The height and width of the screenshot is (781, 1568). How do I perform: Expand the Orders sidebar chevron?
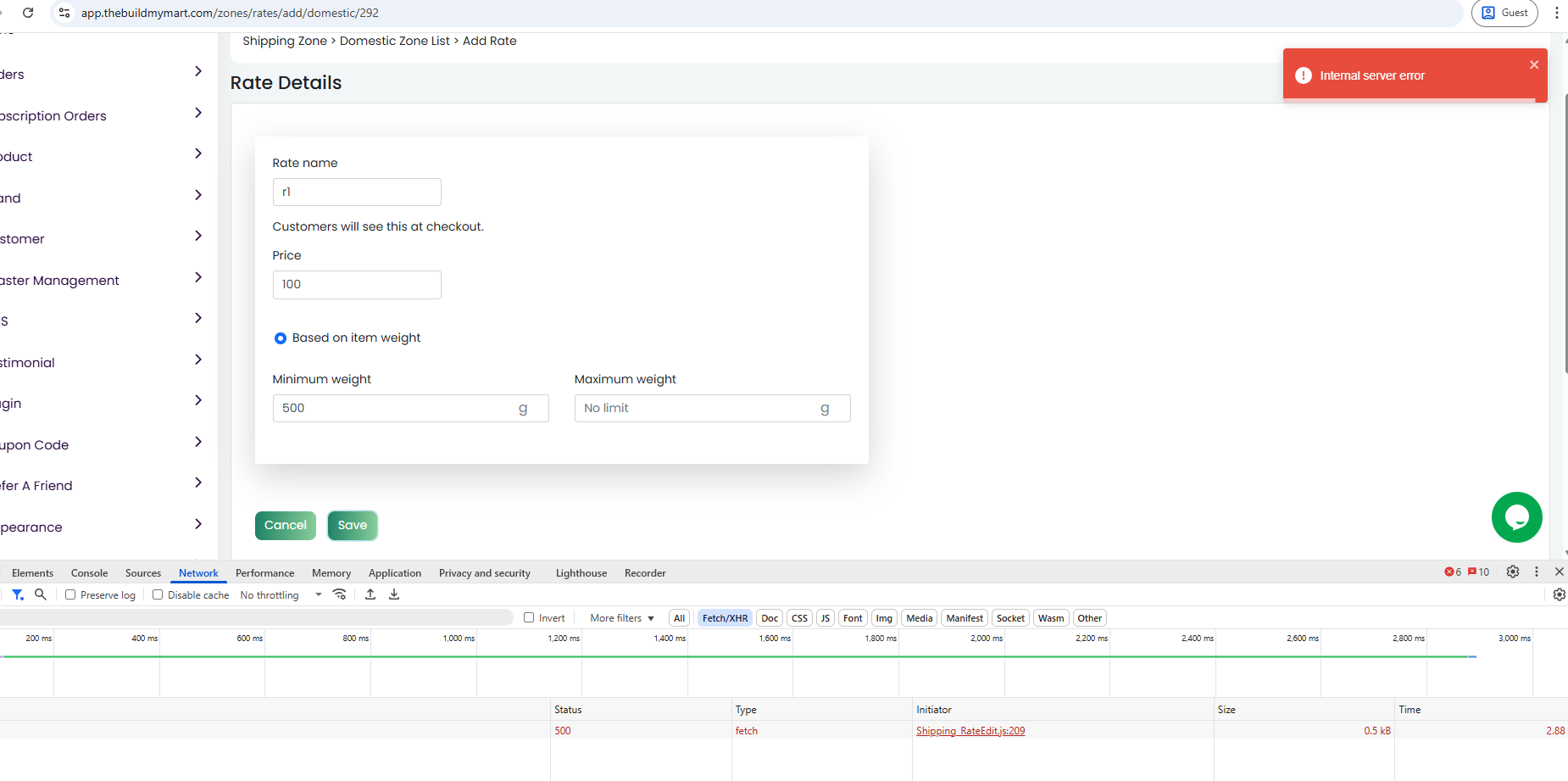(x=198, y=71)
